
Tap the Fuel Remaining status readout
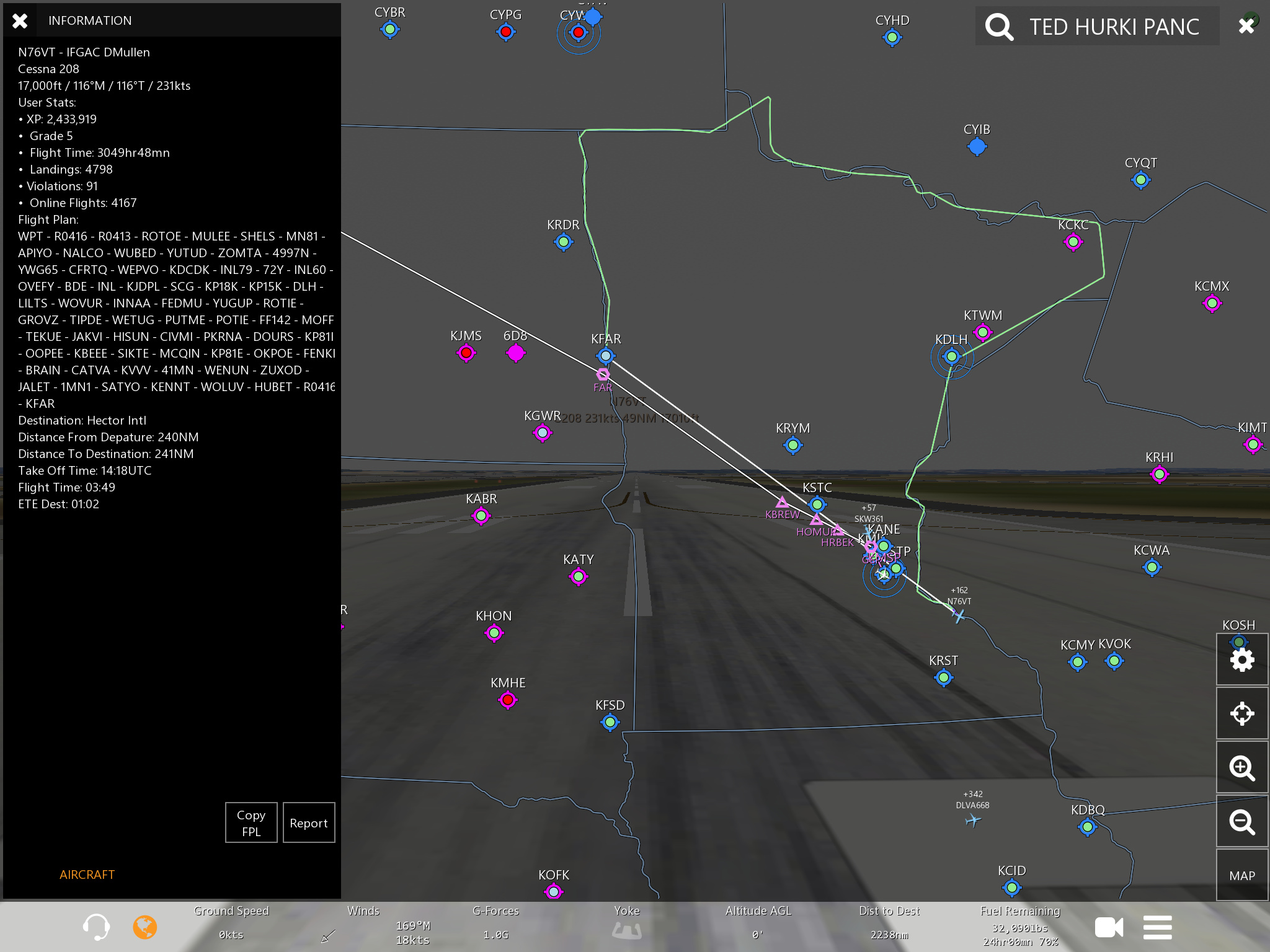(1020, 927)
